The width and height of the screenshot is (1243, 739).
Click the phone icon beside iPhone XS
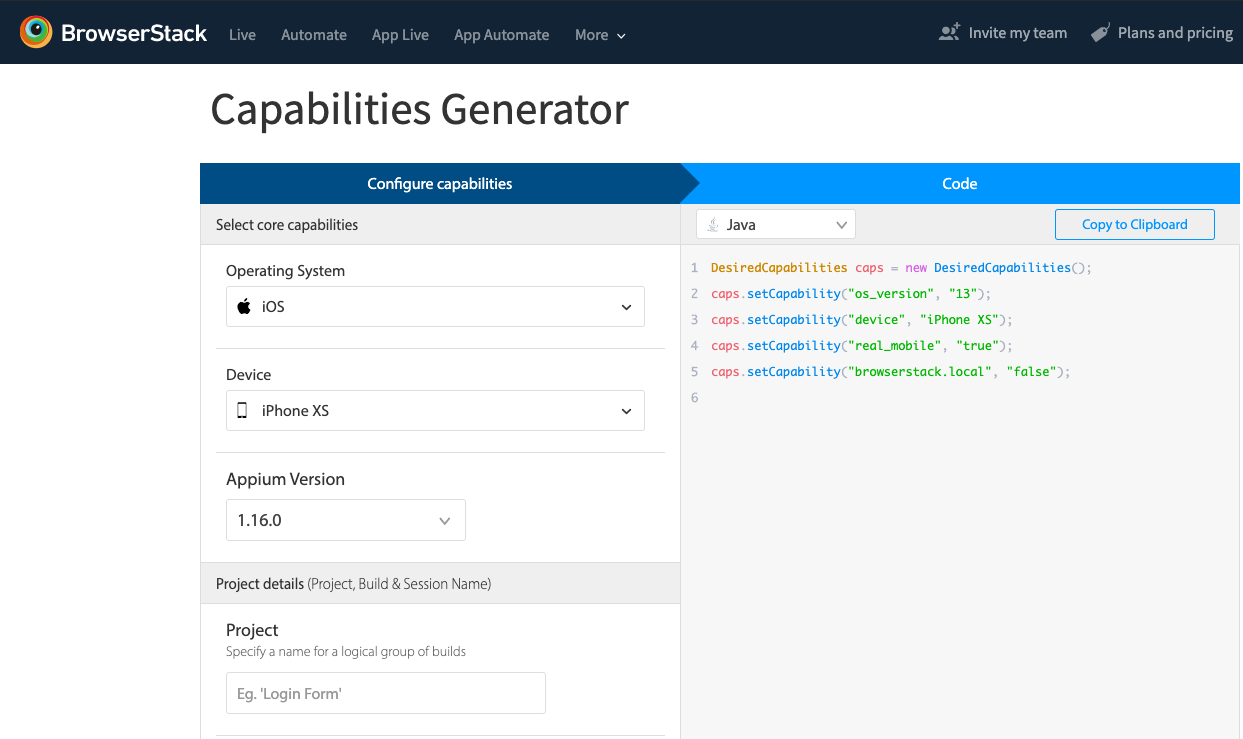pos(241,410)
